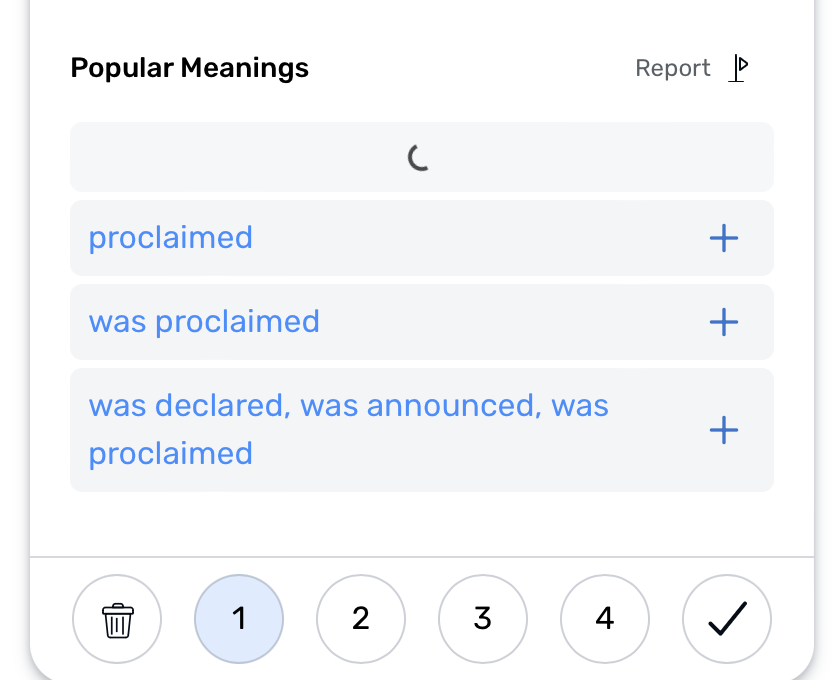This screenshot has height=680, width=836.
Task: Add 'was proclaimed' meaning using its plus
Action: tap(724, 322)
